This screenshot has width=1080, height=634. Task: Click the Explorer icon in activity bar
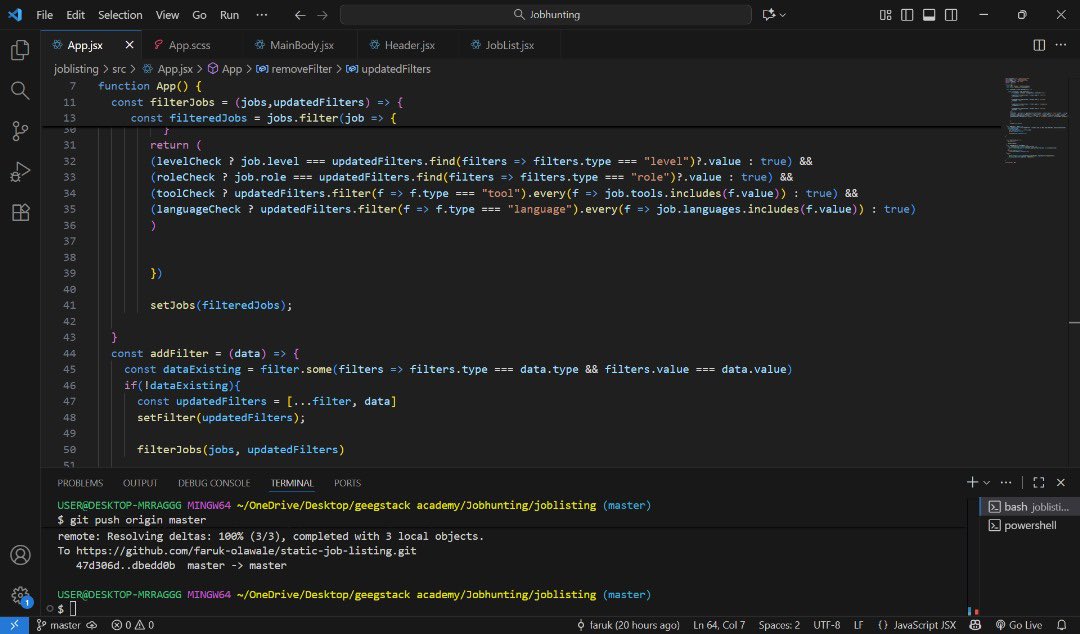pyautogui.click(x=20, y=48)
